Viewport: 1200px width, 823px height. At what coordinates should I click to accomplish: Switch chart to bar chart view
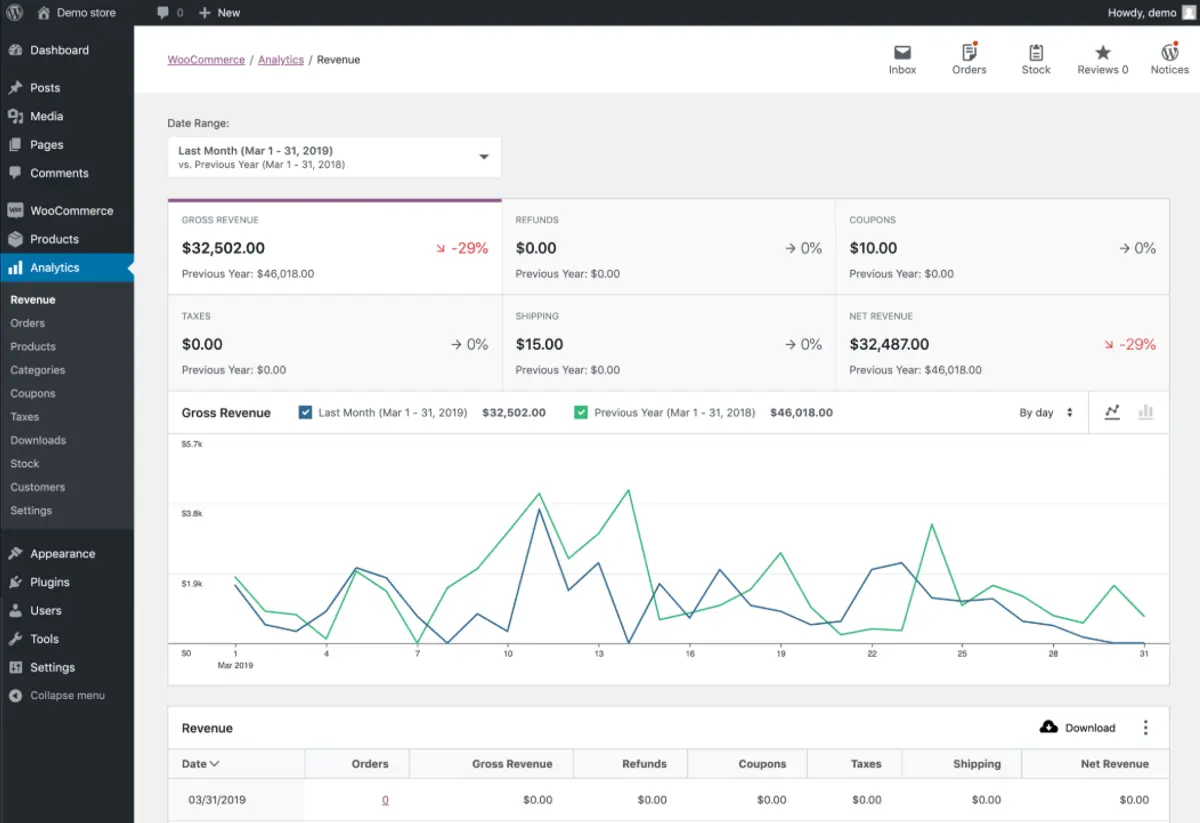pos(1146,411)
